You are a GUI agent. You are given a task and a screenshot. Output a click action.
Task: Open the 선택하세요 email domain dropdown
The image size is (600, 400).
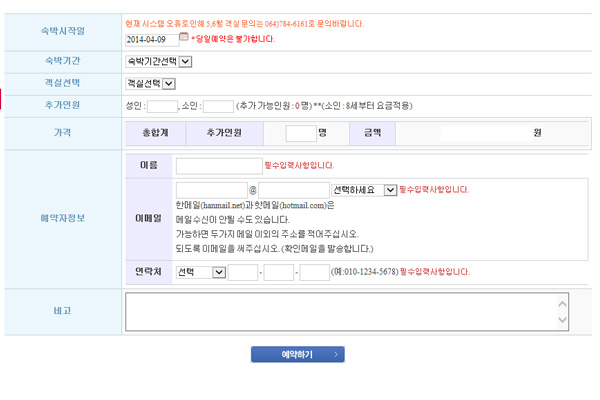364,189
